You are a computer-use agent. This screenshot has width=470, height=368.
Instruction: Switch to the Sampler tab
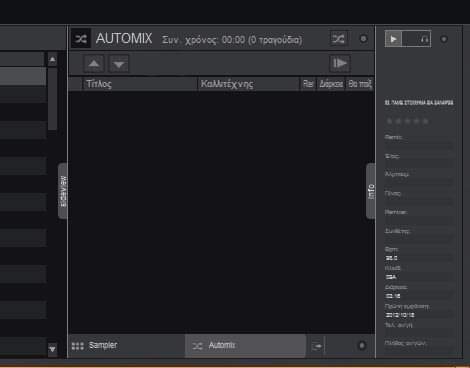coord(127,346)
